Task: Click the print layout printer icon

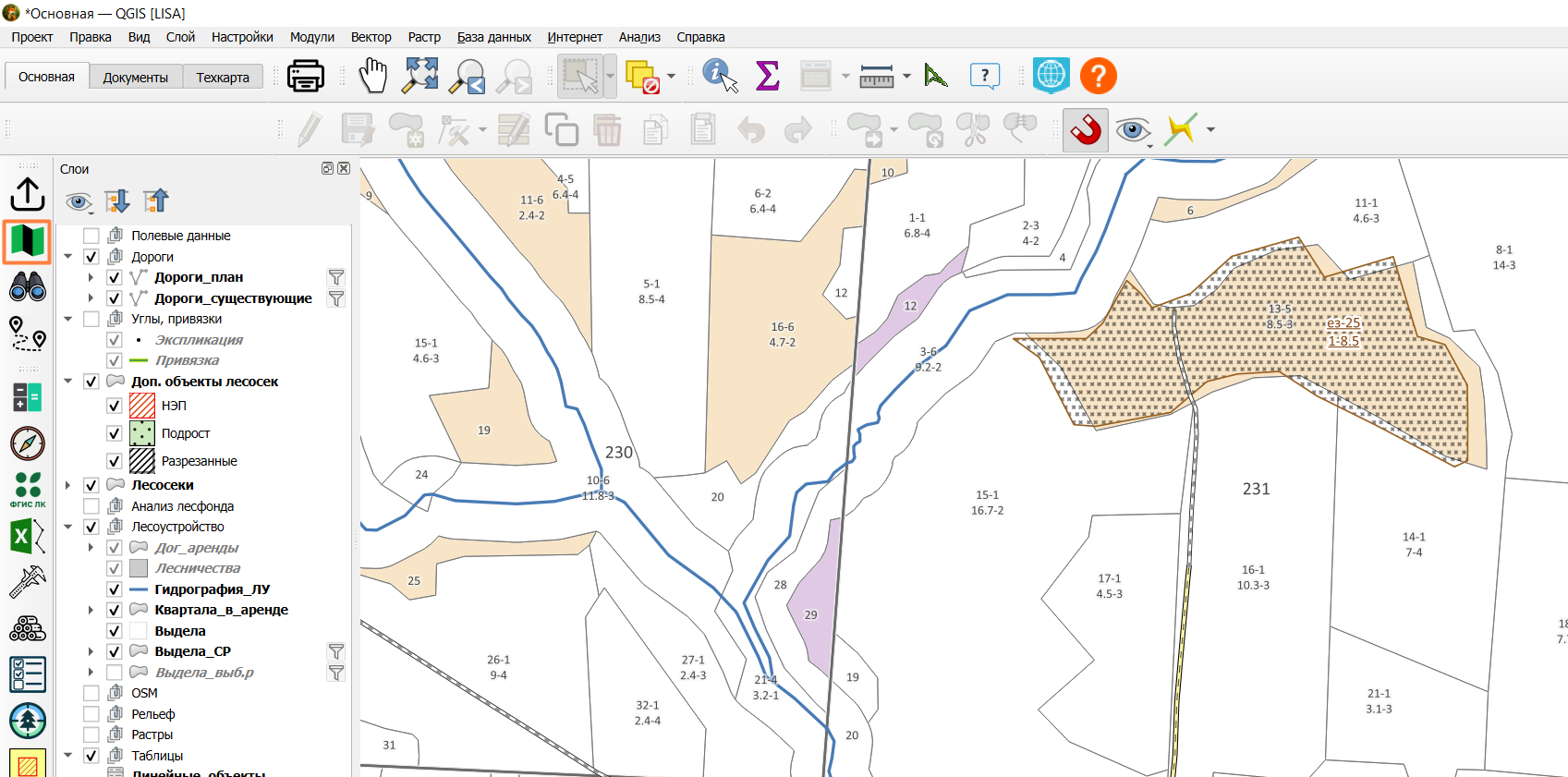Action: 305,76
